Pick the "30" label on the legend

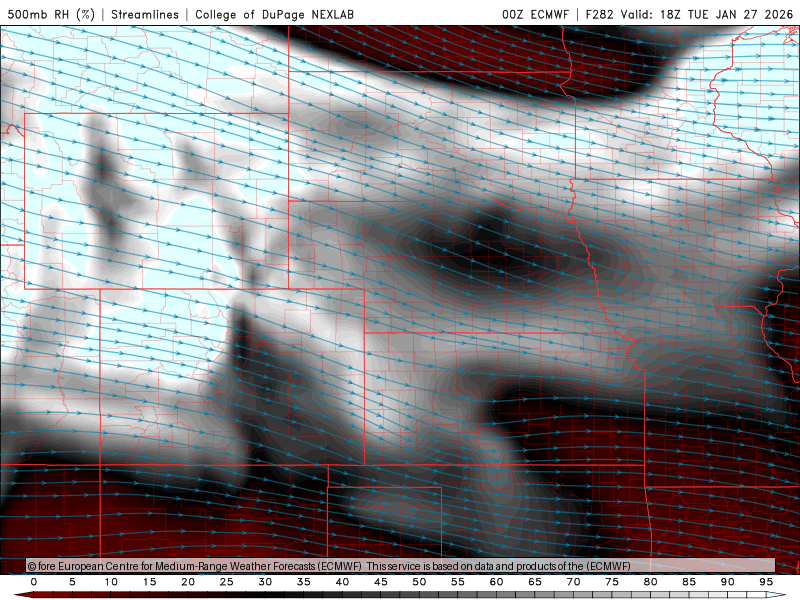265,582
